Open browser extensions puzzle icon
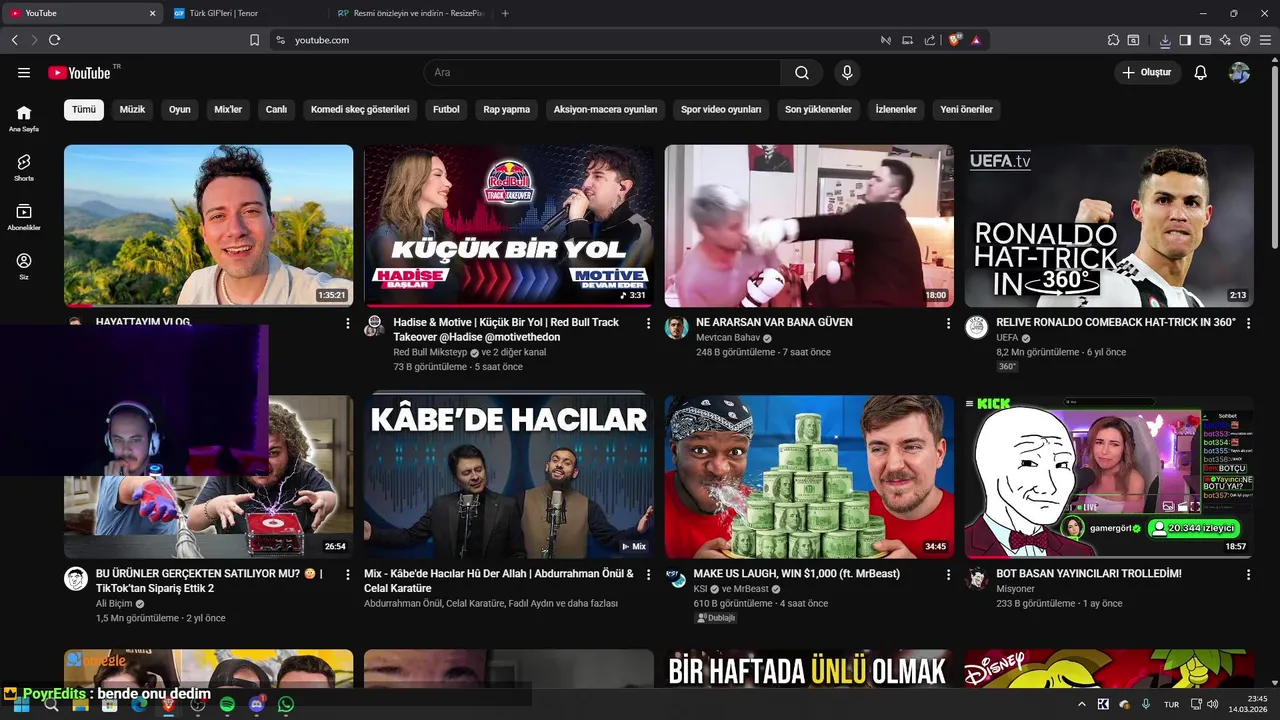This screenshot has height=720, width=1280. [x=1113, y=40]
